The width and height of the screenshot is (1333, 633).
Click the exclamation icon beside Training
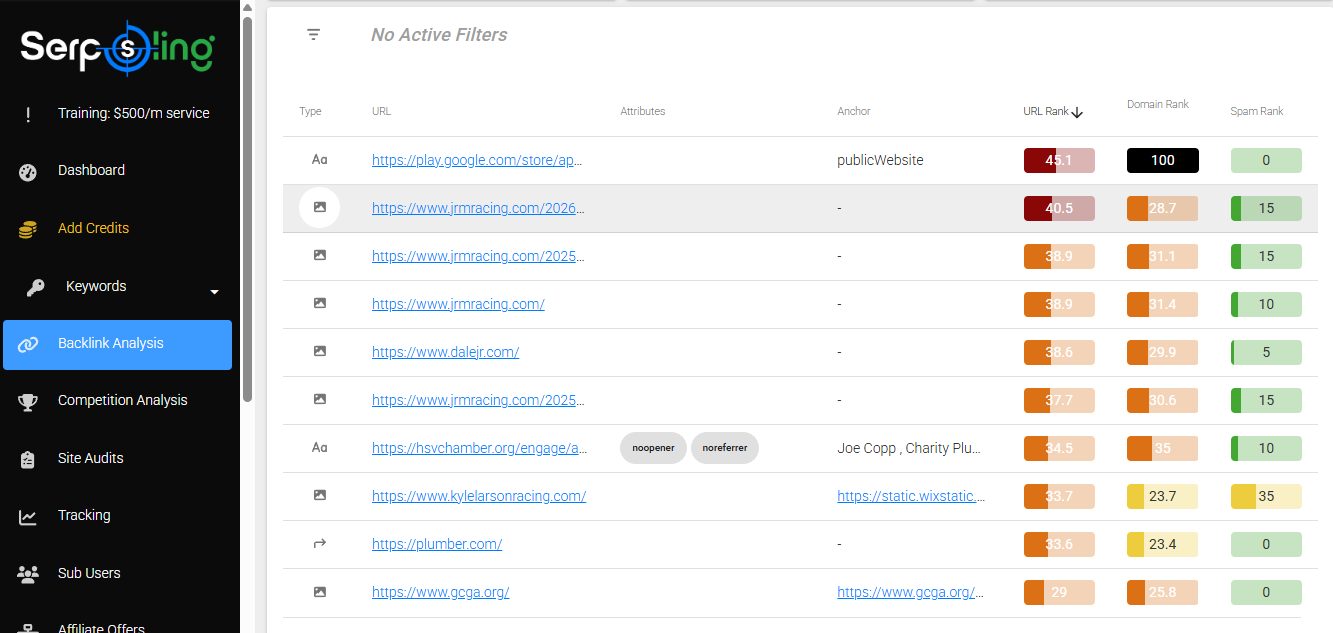click(28, 114)
